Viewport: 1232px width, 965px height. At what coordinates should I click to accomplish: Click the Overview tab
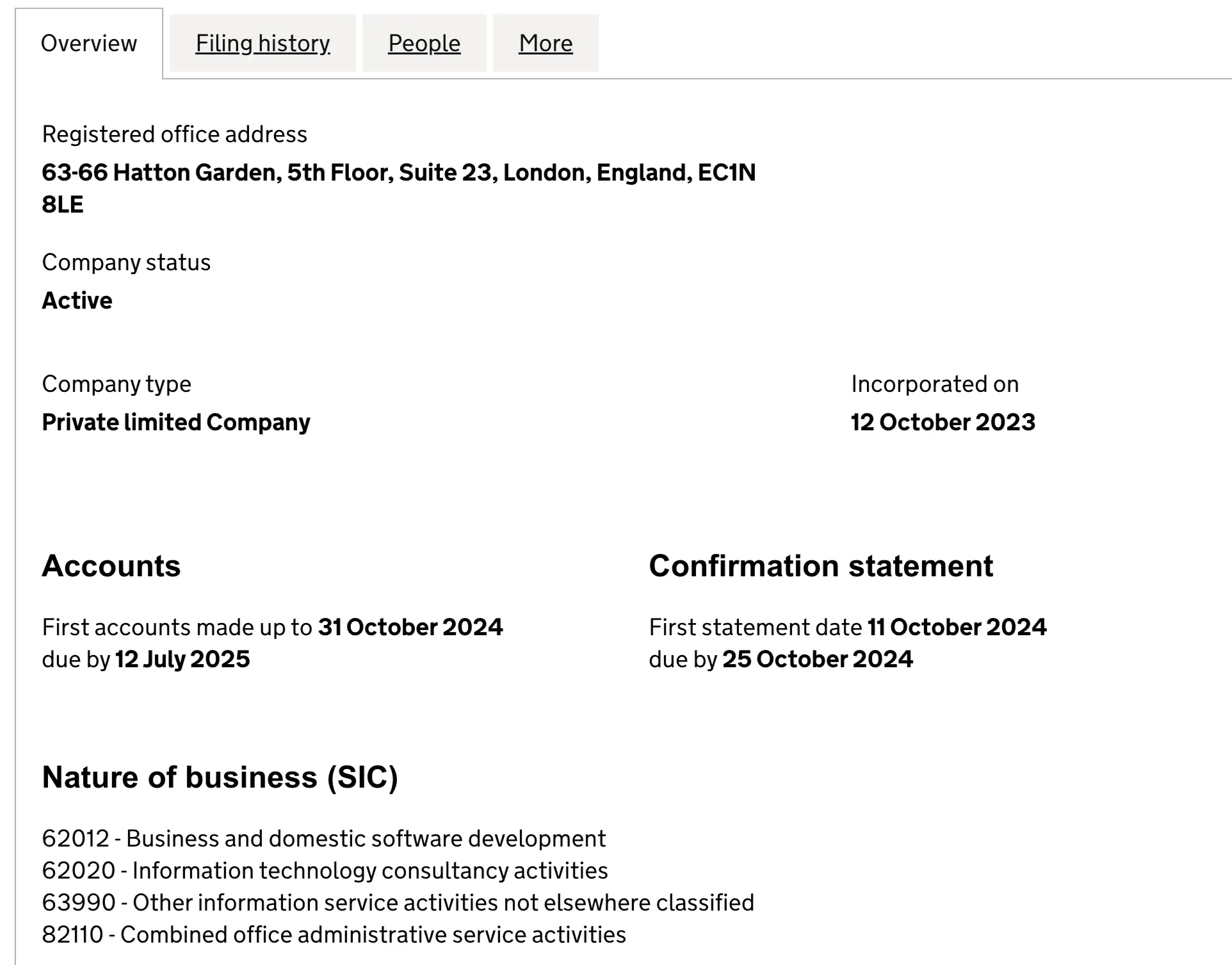tap(89, 44)
